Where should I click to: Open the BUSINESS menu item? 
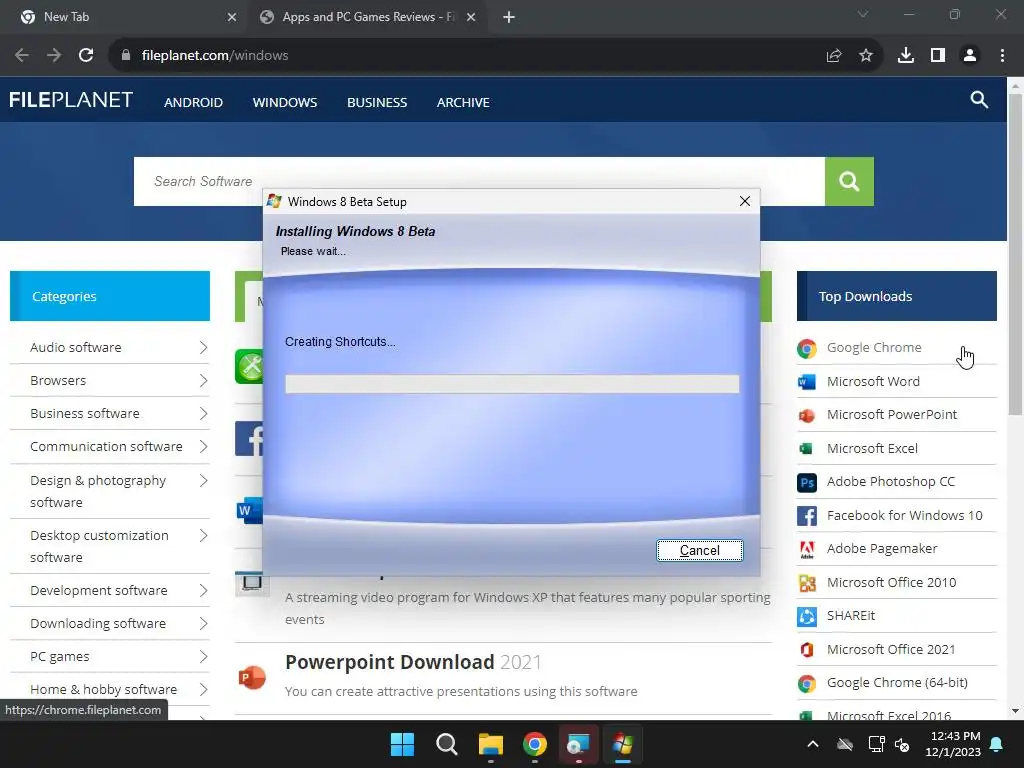377,103
